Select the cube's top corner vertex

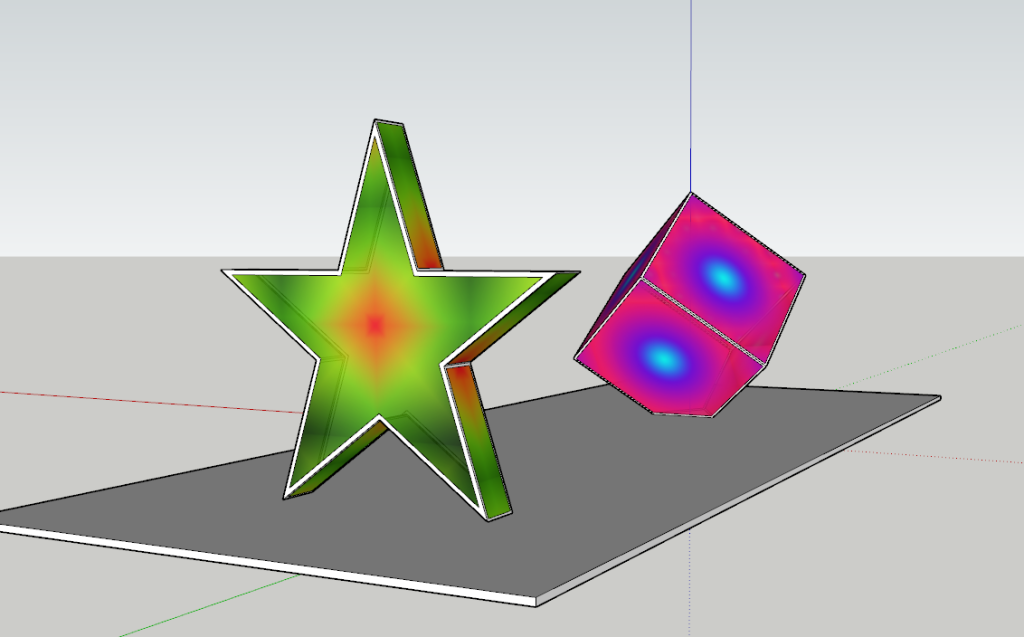[690, 194]
